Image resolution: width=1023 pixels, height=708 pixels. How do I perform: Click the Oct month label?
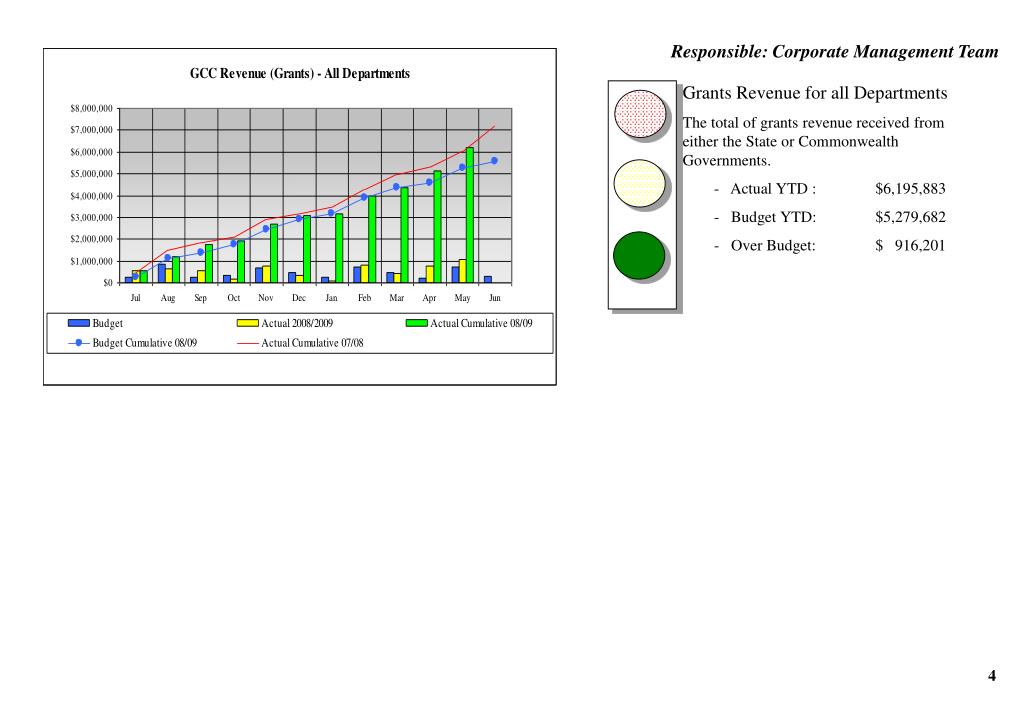pyautogui.click(x=234, y=298)
